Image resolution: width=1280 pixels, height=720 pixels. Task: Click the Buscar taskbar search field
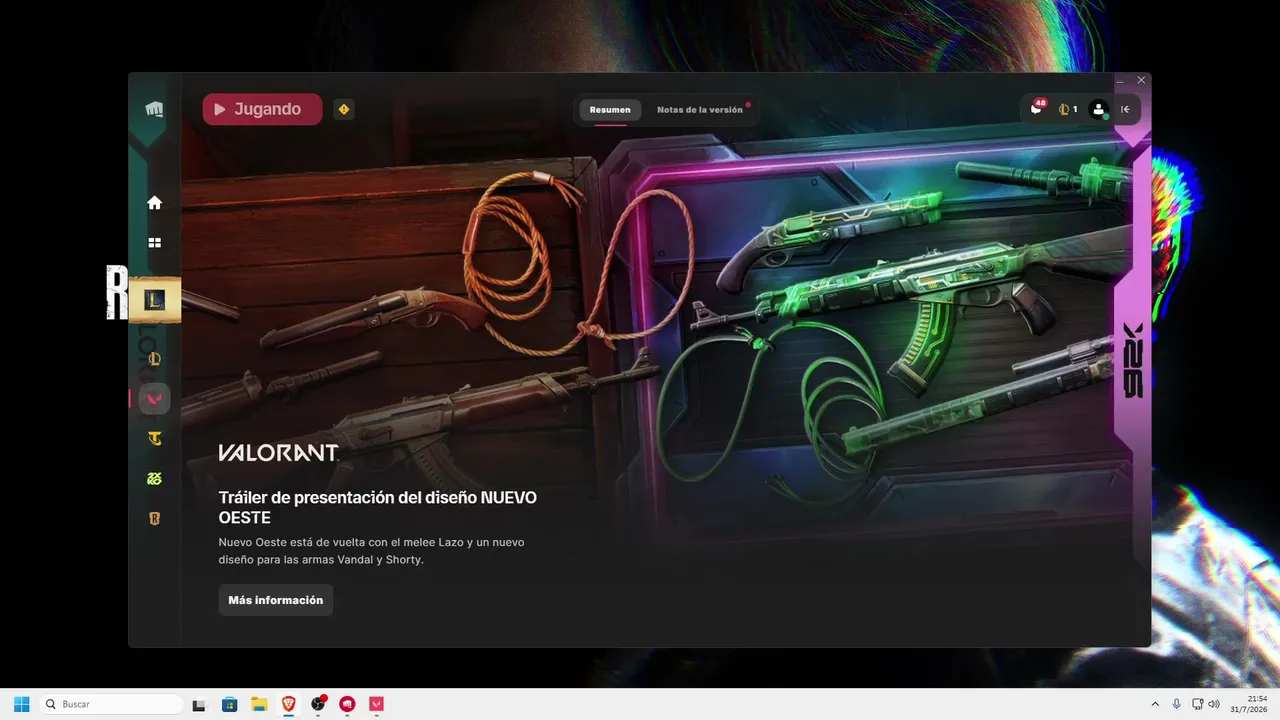(111, 704)
